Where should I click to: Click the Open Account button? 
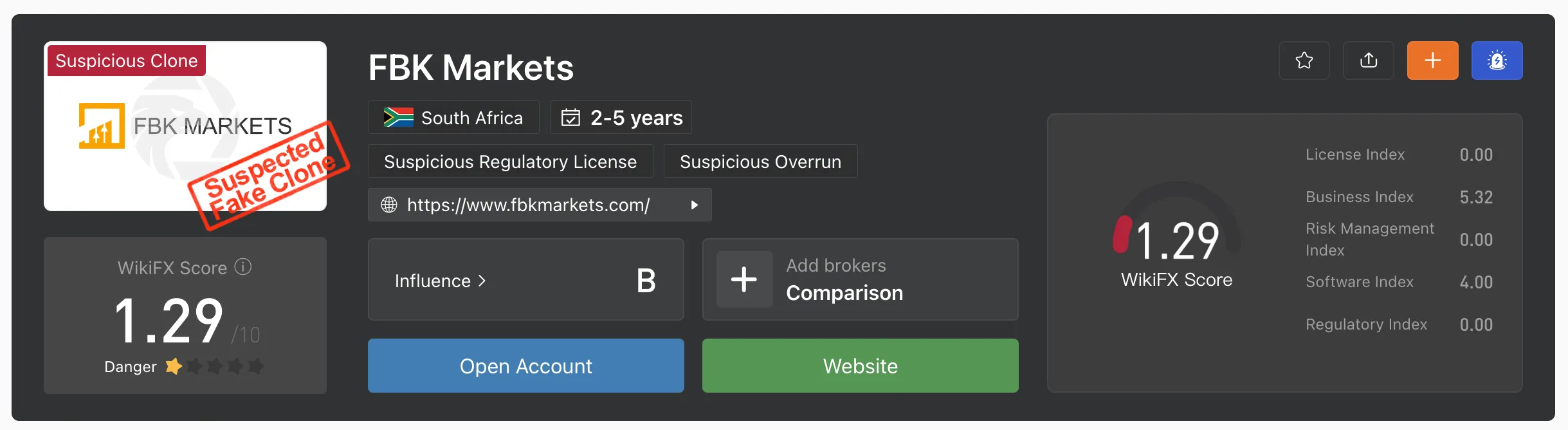525,366
